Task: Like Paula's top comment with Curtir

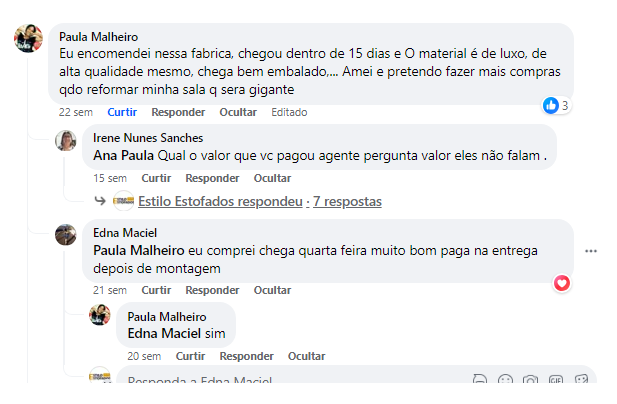Action: coord(122,112)
